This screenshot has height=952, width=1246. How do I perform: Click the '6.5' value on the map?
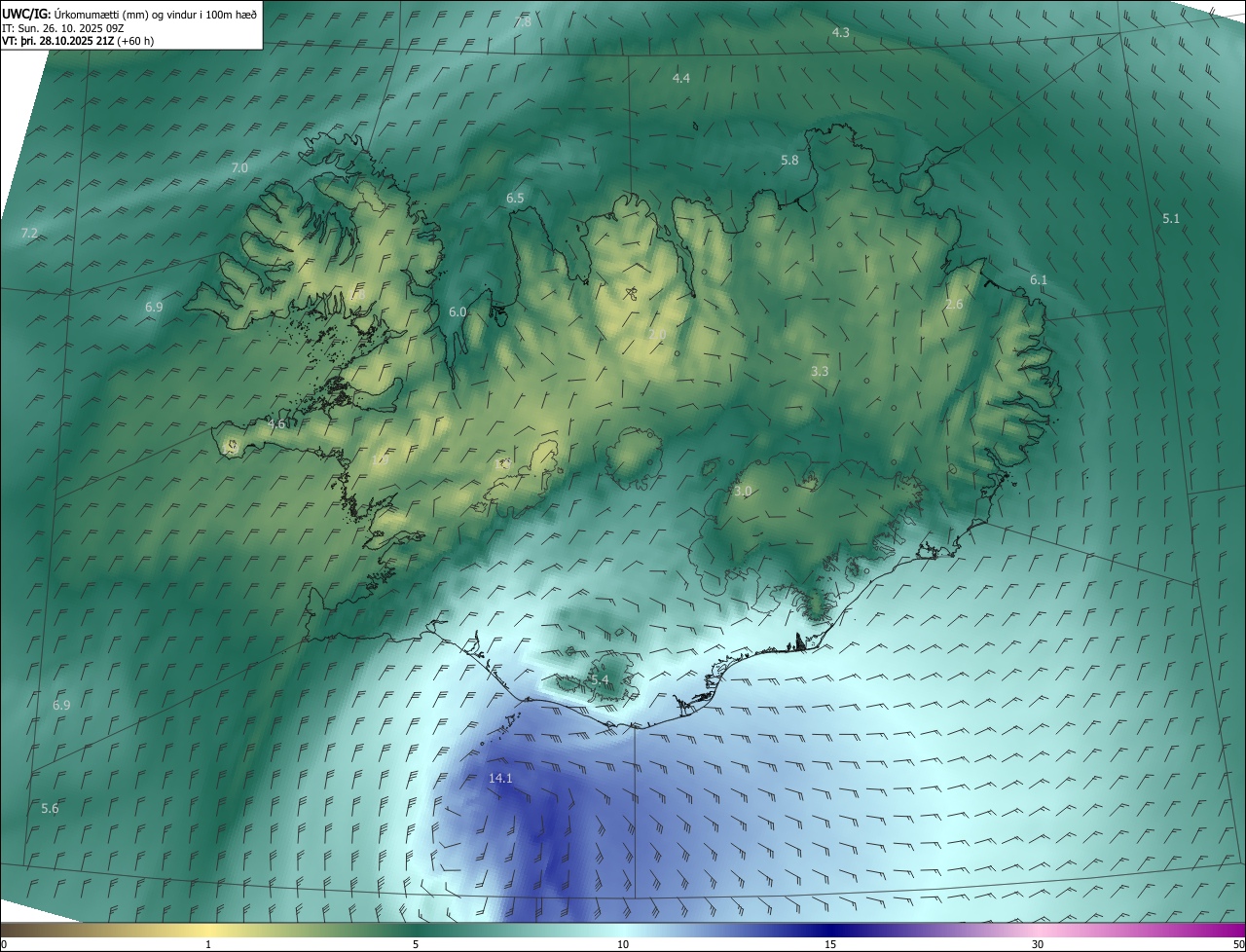[515, 199]
